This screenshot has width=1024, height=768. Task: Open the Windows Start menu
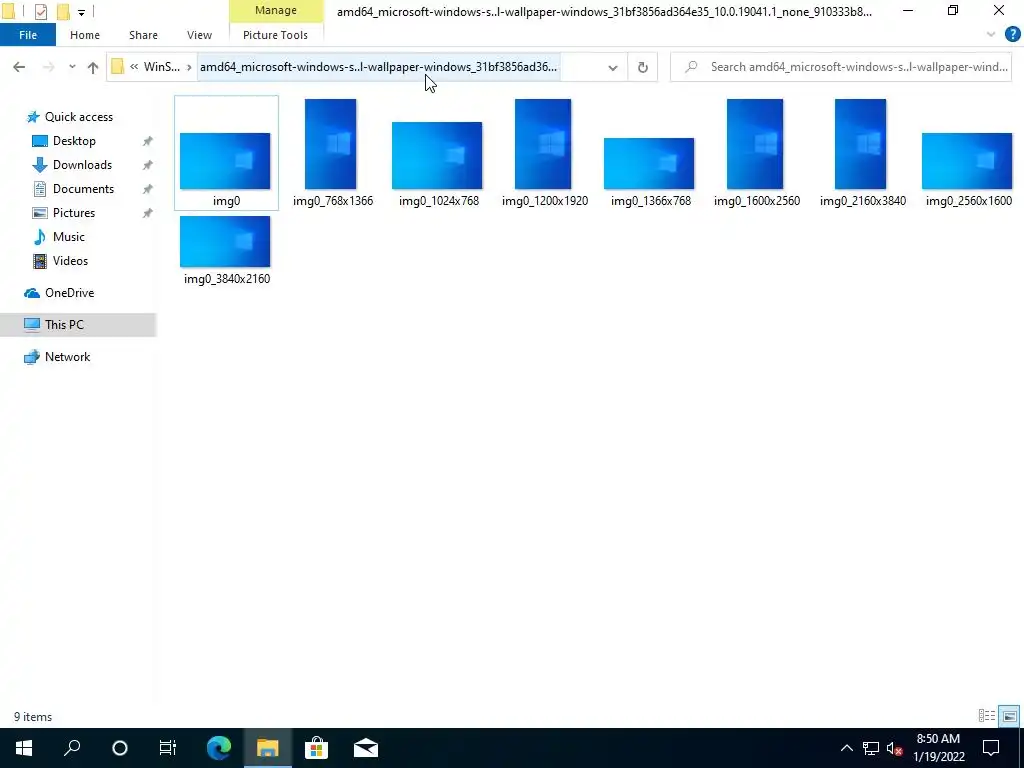pyautogui.click(x=24, y=748)
